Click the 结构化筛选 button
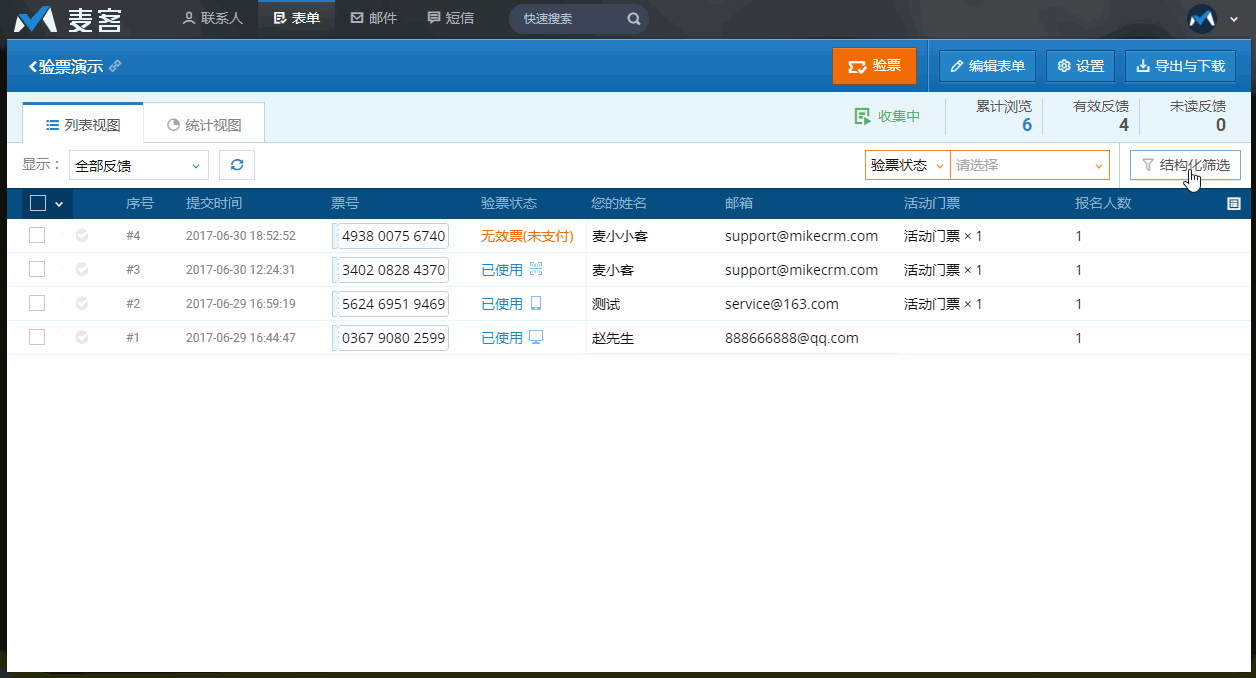Screen dimensions: 1256x678 click(1185, 165)
